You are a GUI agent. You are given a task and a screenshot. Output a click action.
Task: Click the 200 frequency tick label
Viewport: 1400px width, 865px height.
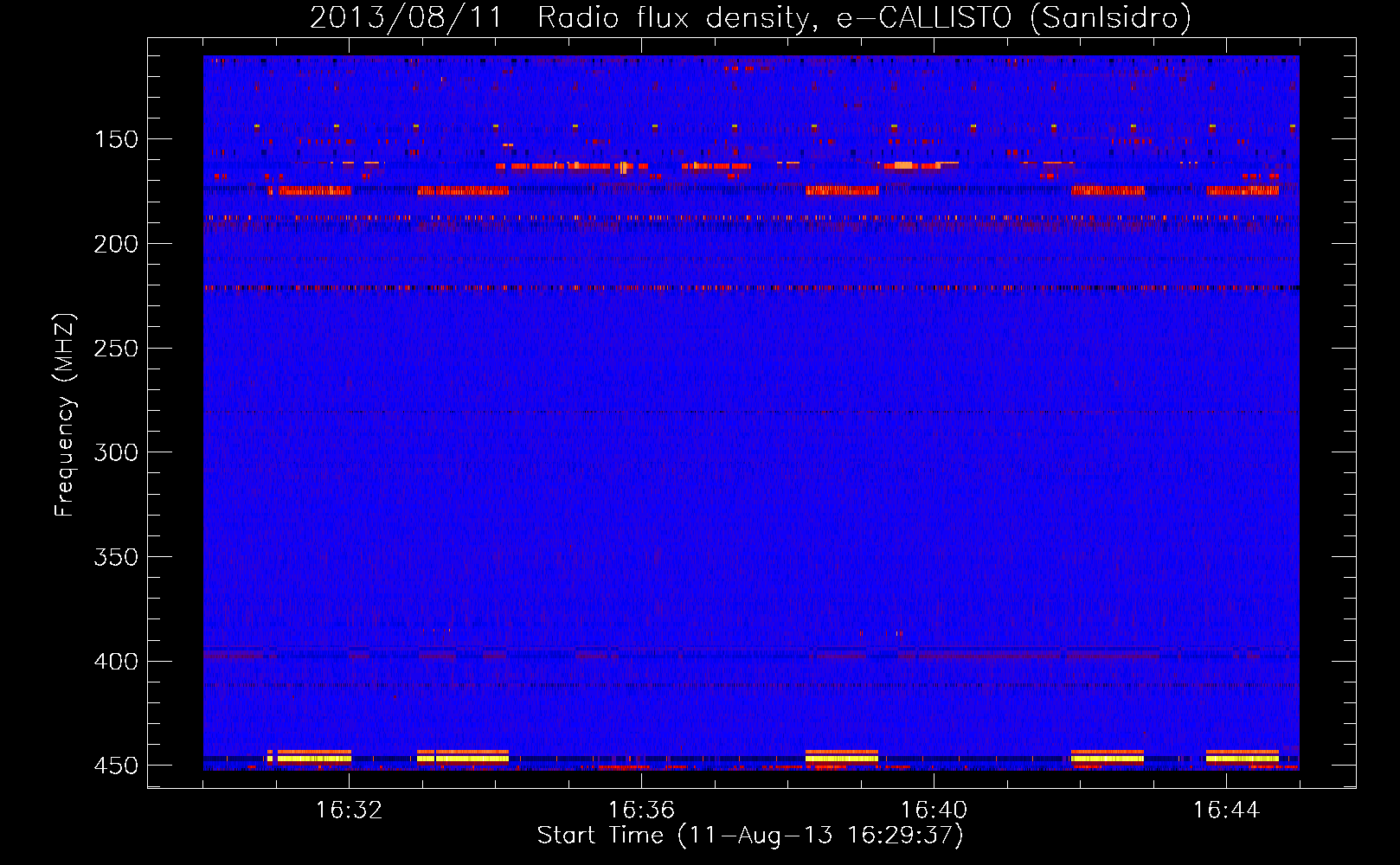[115, 244]
